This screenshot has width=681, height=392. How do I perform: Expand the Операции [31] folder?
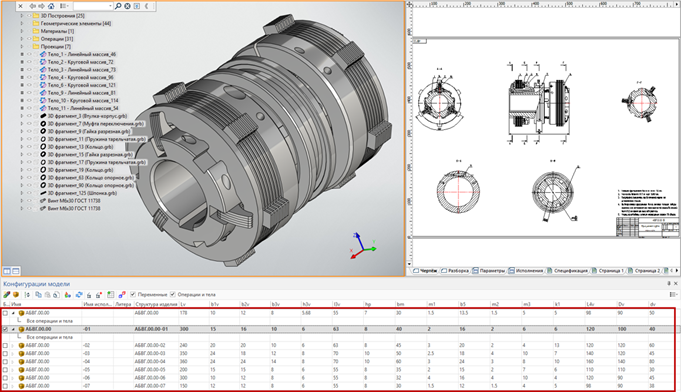(x=22, y=39)
